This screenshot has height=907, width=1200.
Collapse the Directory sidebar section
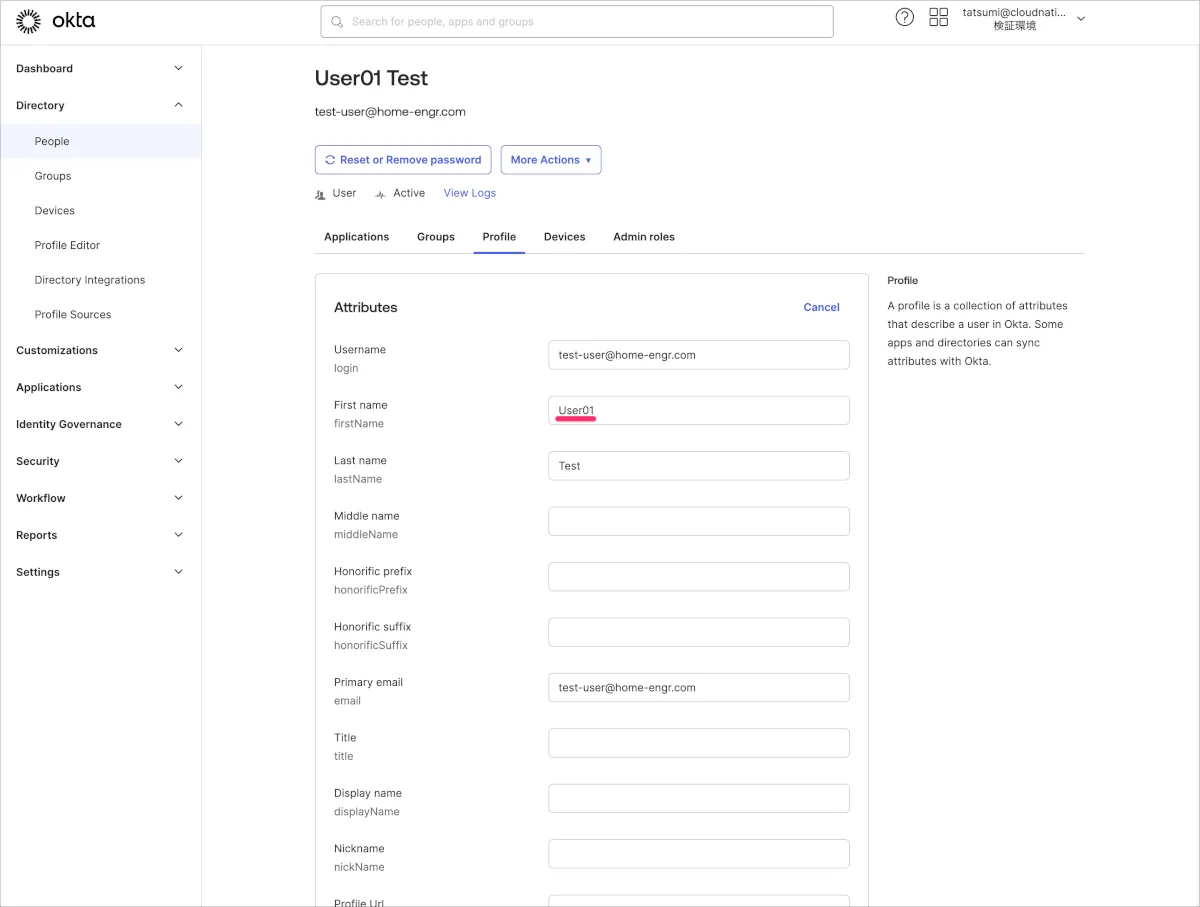[178, 105]
